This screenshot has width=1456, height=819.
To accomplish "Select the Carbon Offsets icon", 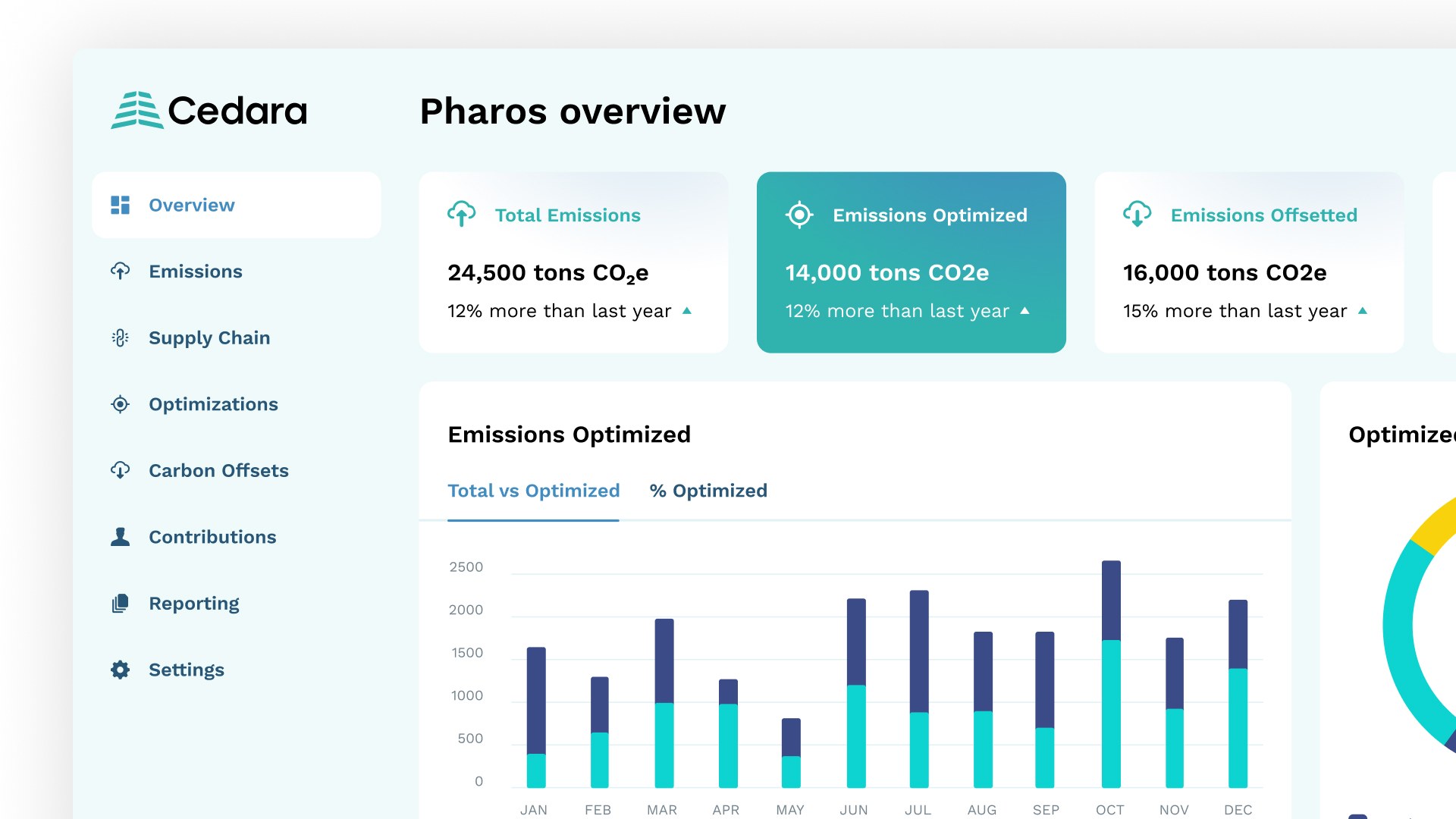I will pos(120,470).
